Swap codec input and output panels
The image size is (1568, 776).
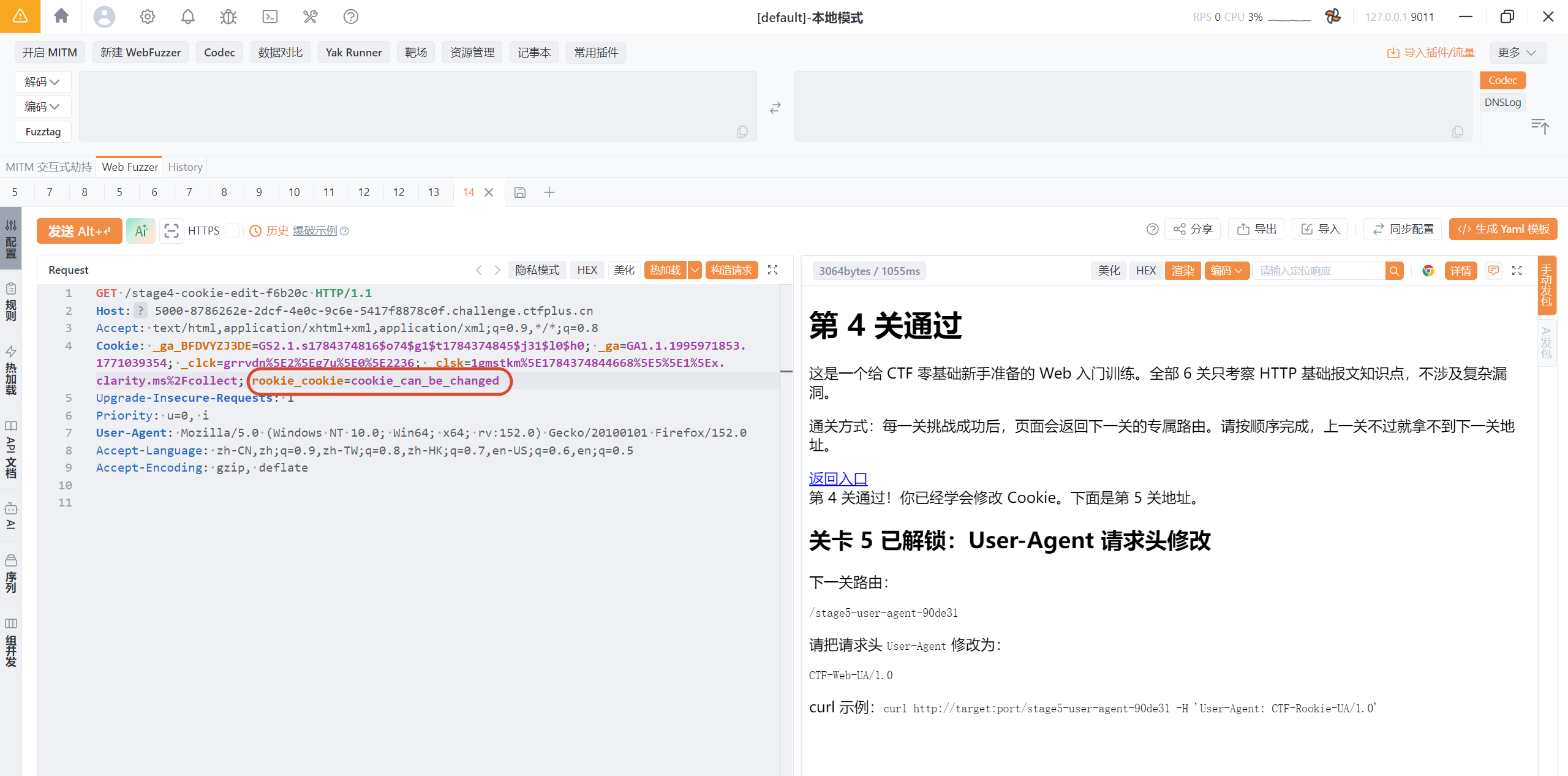(x=775, y=108)
